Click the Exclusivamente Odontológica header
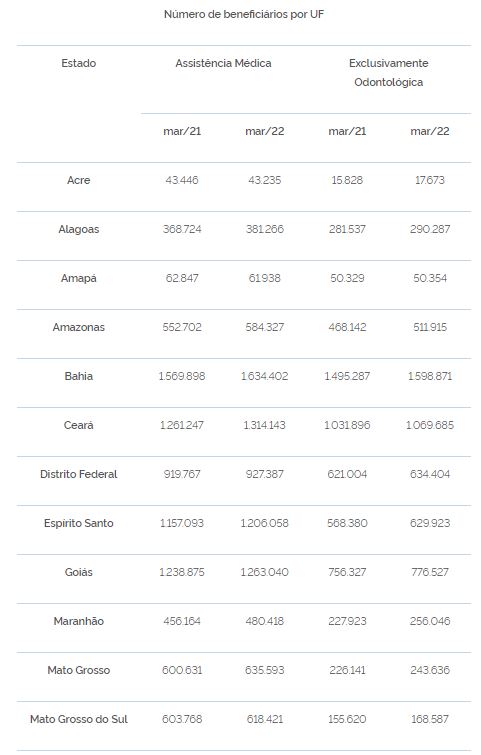 389,73
